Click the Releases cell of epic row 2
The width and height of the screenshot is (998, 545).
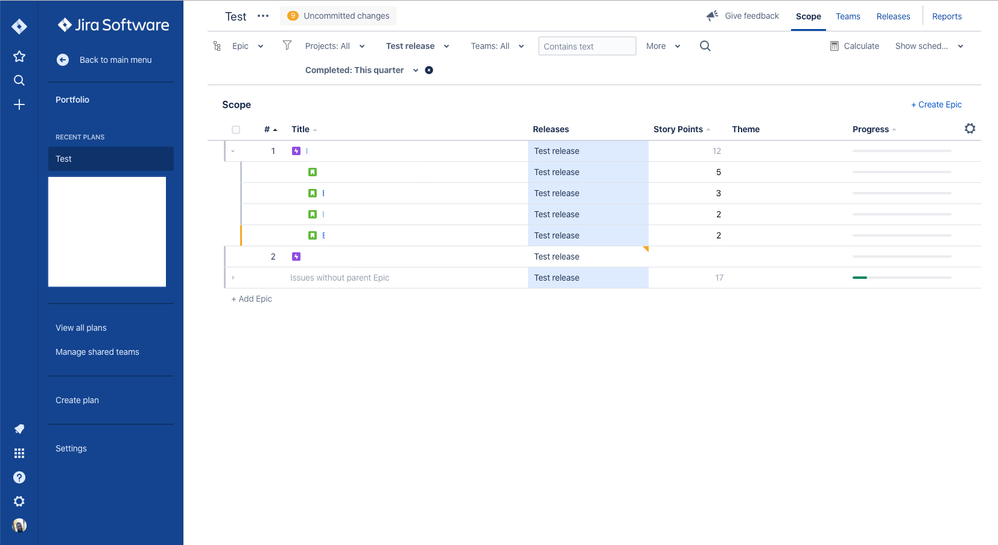pos(588,257)
